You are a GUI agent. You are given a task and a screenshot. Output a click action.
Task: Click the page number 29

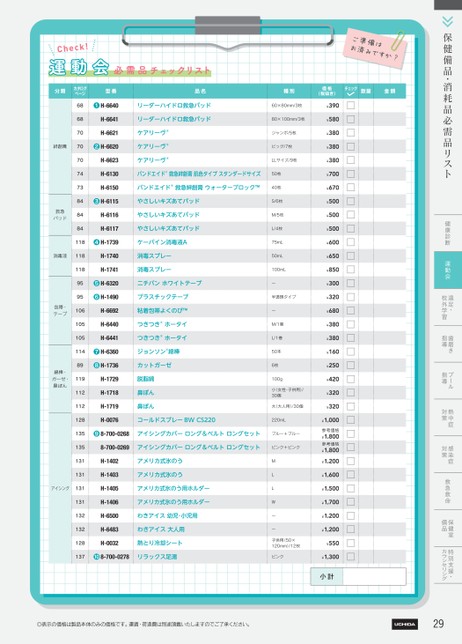point(438,624)
